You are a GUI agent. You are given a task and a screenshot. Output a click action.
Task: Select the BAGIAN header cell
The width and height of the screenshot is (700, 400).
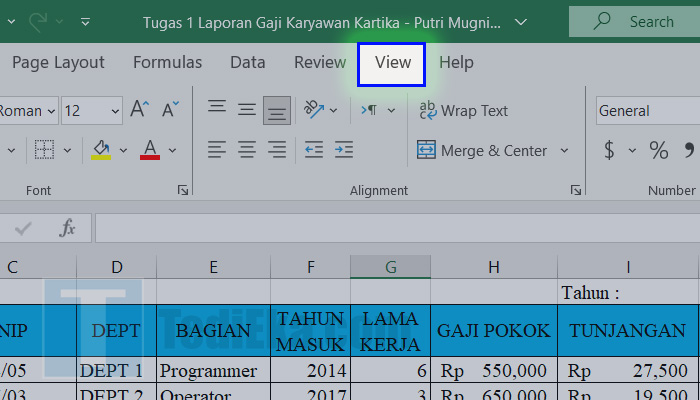213,331
